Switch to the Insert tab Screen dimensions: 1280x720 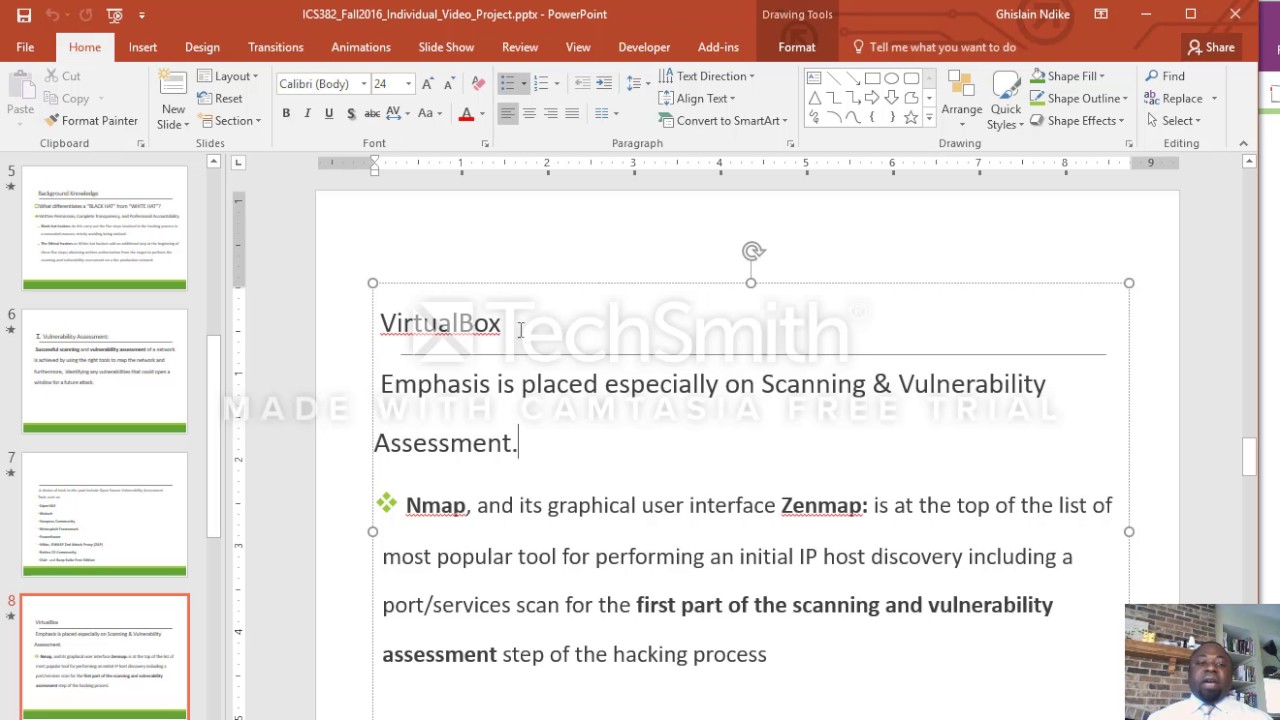(143, 47)
